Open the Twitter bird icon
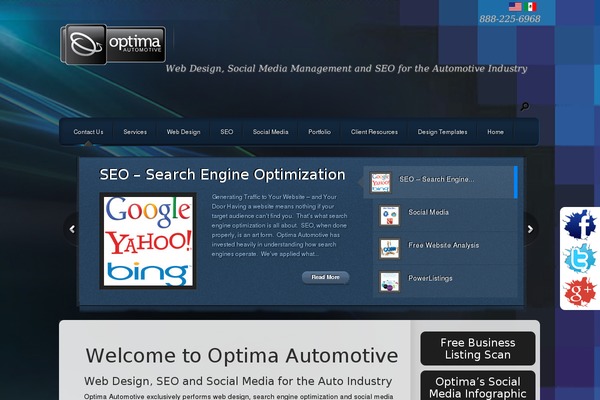Image resolution: width=600 pixels, height=400 pixels. [x=580, y=258]
